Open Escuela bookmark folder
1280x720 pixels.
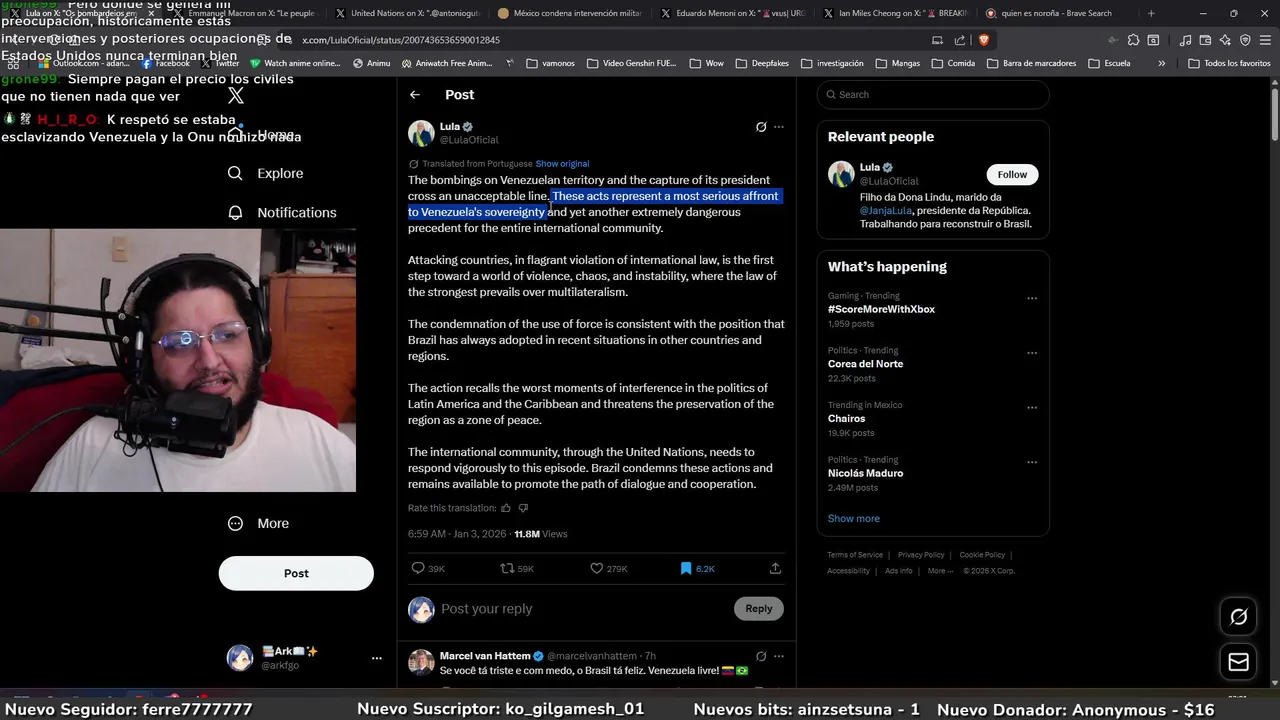pos(1109,63)
